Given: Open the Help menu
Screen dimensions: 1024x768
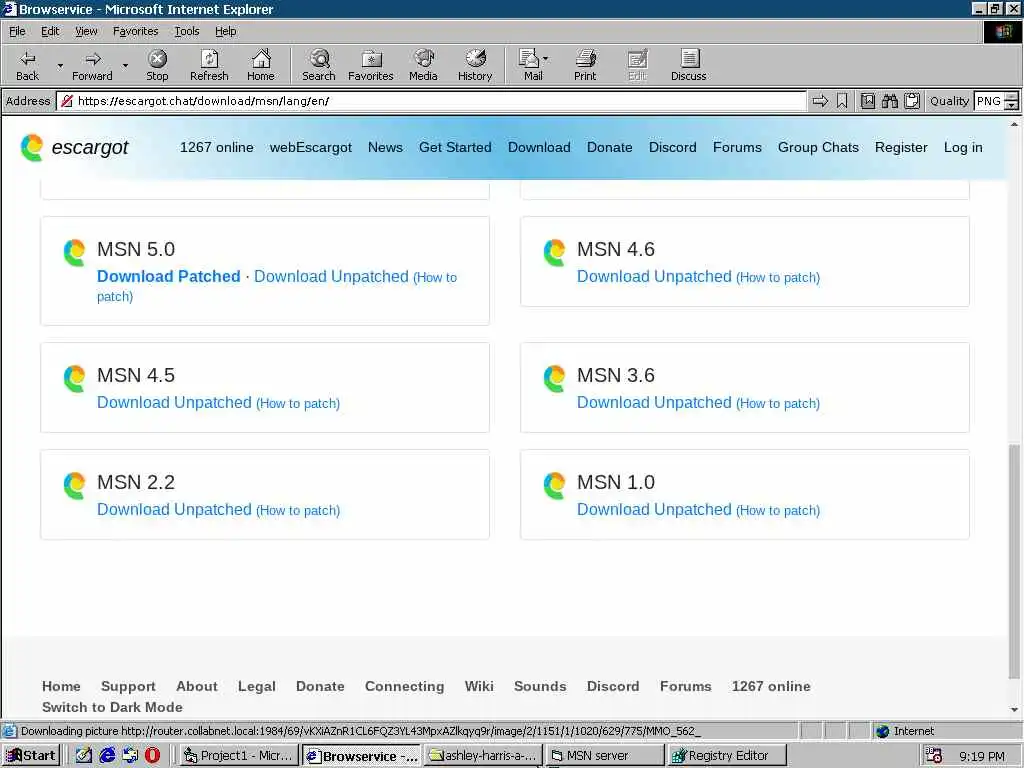Looking at the screenshot, I should click(x=225, y=31).
